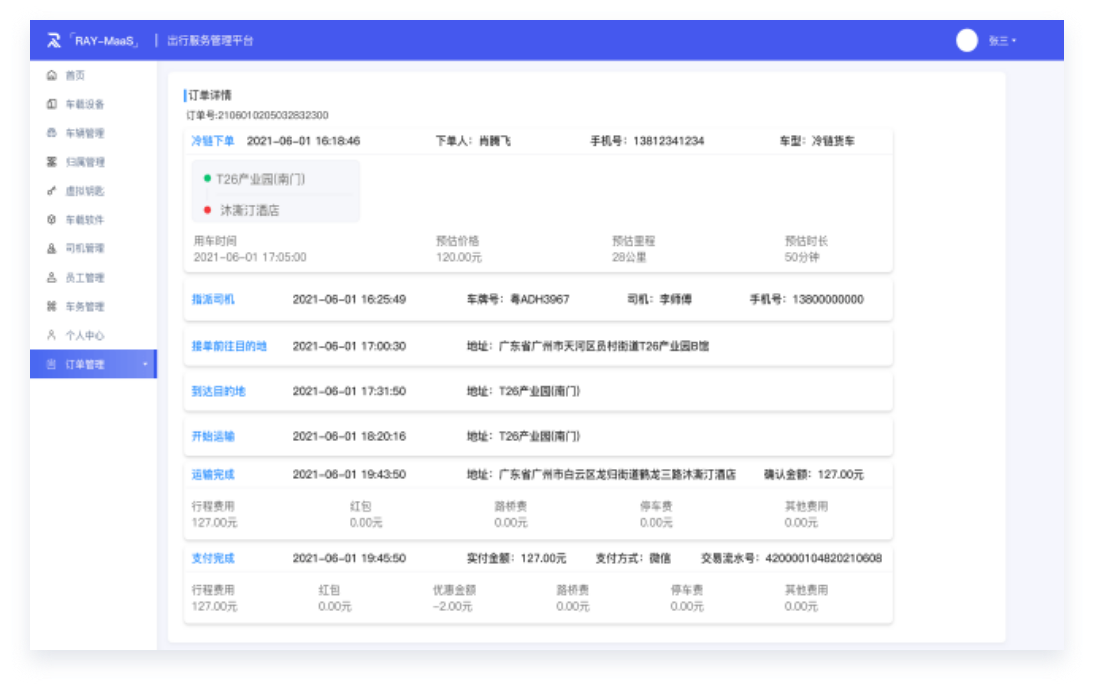Click the 运输完成 link

(213, 474)
